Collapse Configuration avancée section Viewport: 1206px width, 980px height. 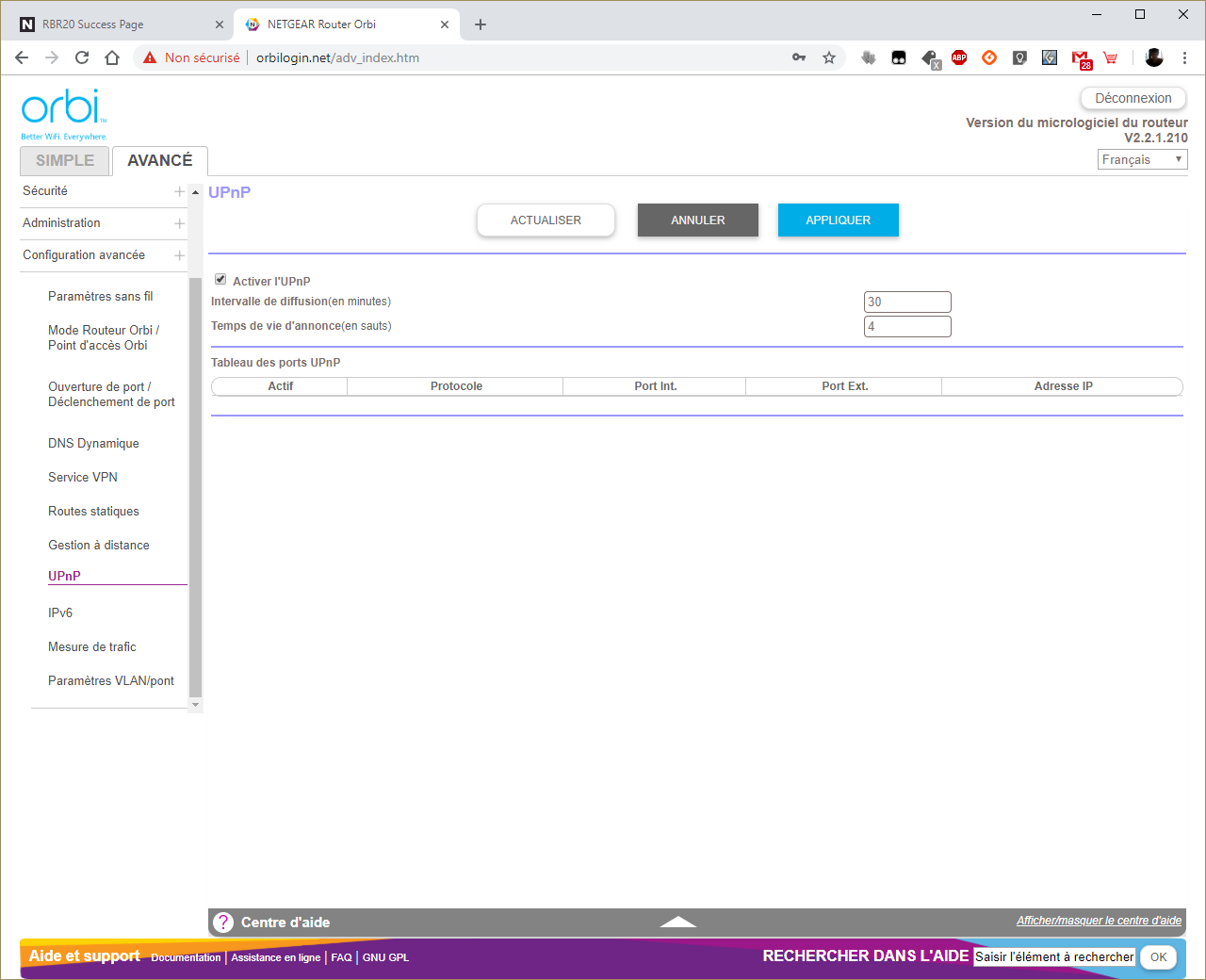179,255
